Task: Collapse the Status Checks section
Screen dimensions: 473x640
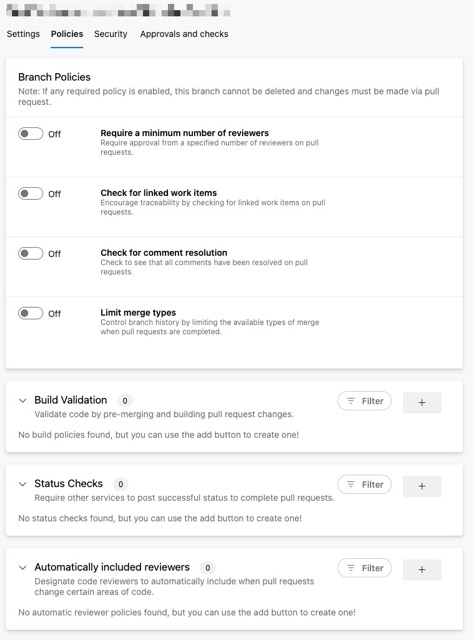Action: 22,484
